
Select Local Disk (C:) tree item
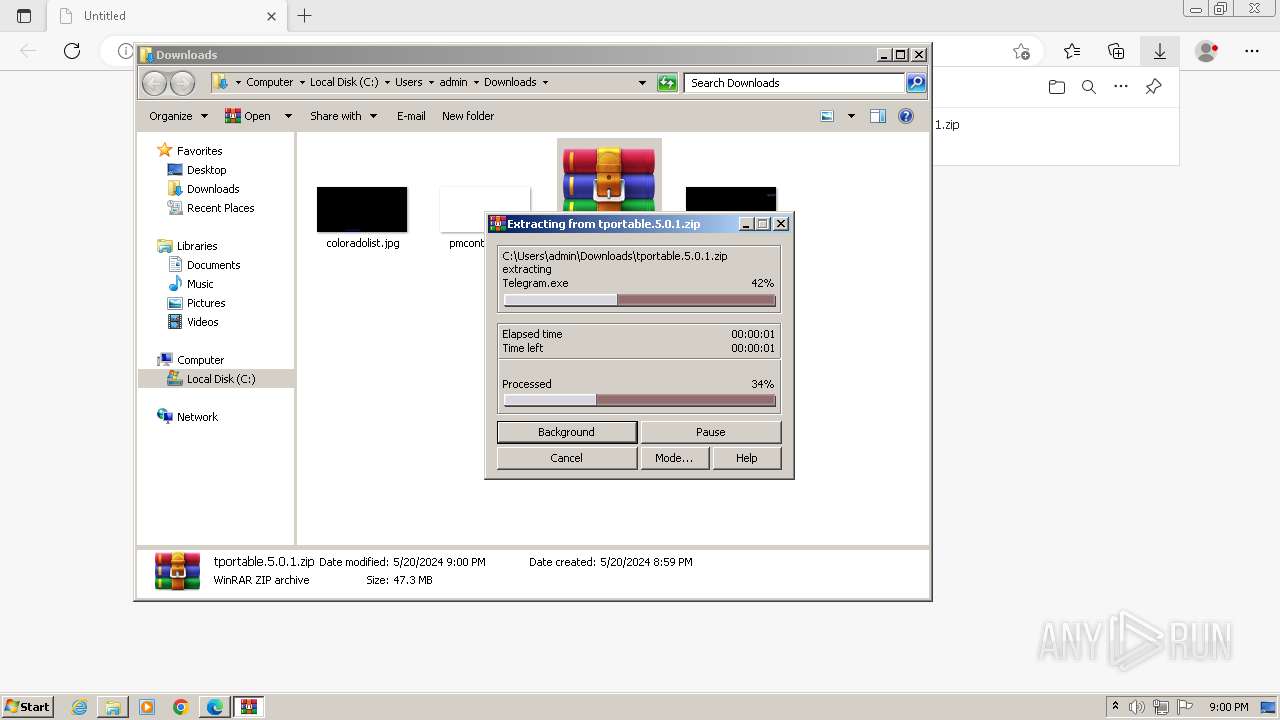pyautogui.click(x=220, y=379)
